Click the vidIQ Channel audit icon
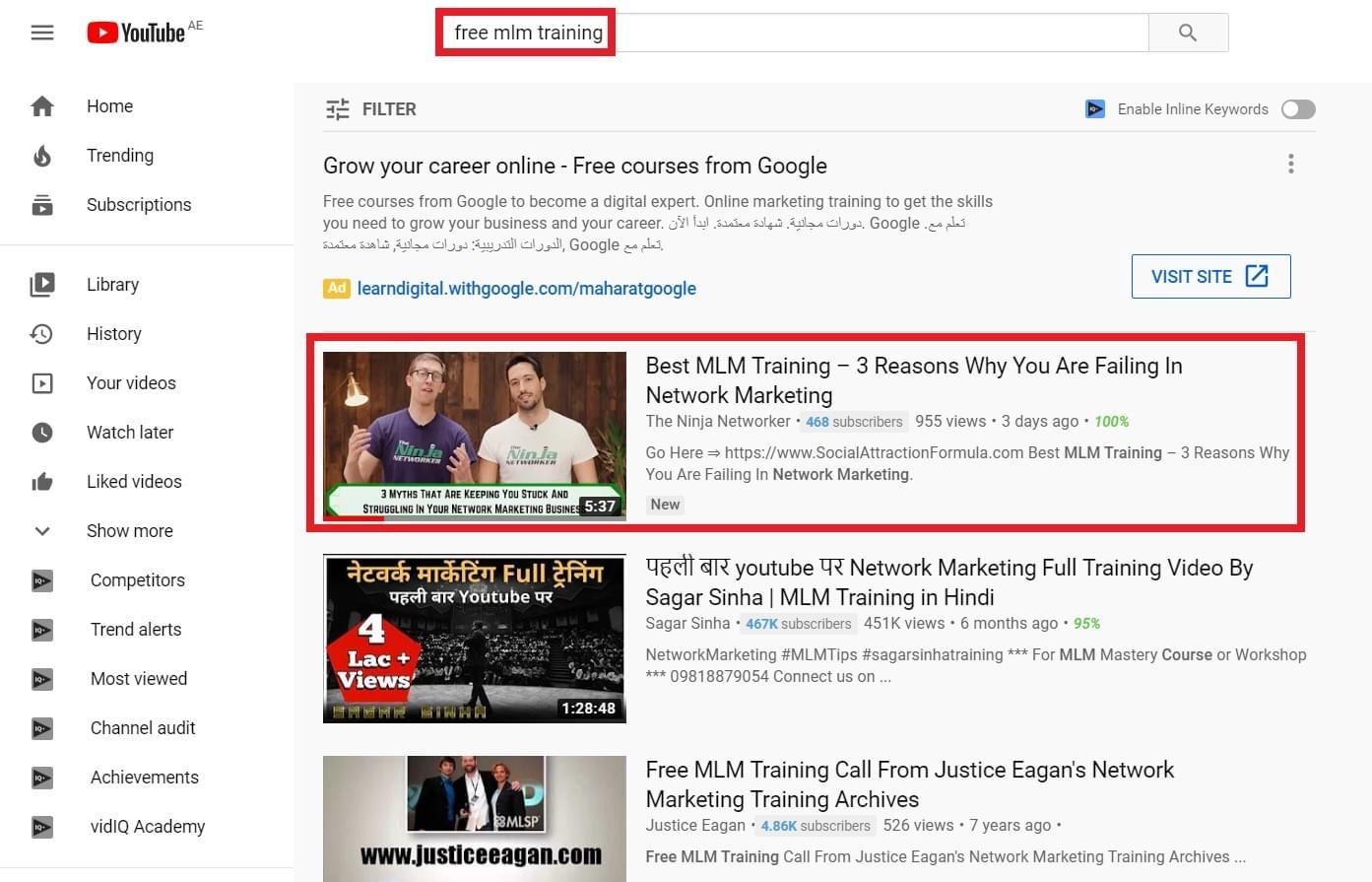 [x=42, y=728]
